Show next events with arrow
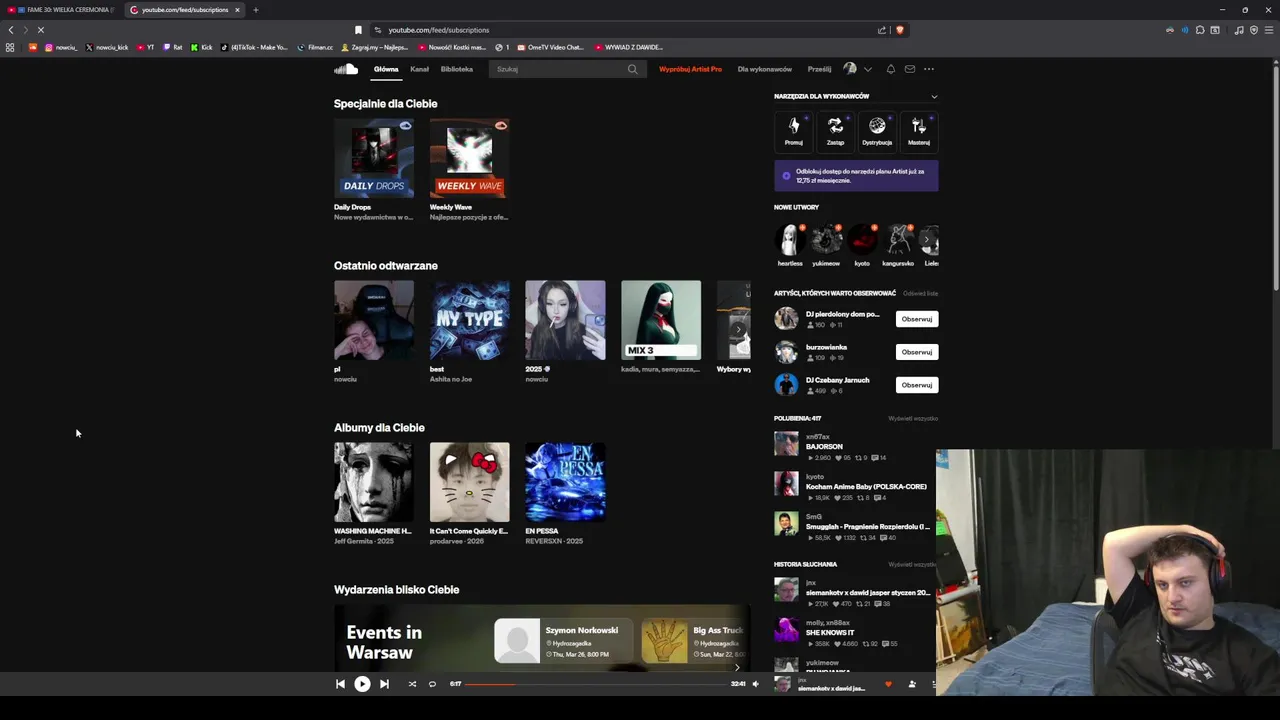1280x720 pixels. pos(738,667)
